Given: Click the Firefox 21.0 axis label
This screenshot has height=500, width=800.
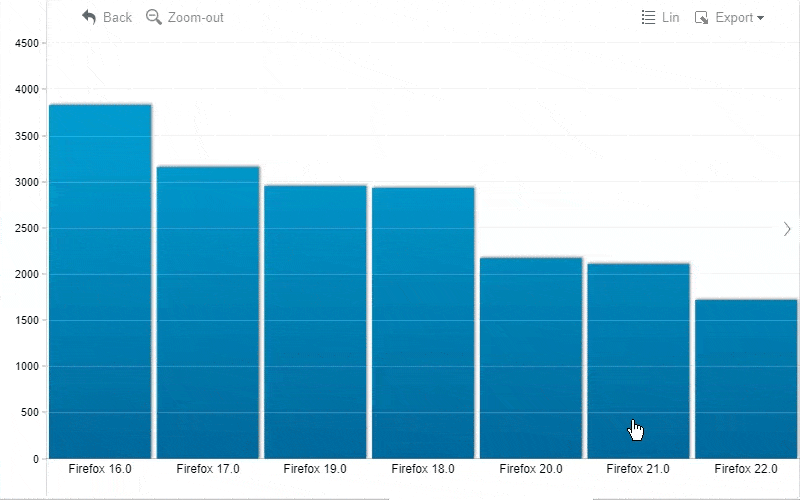Looking at the screenshot, I should (x=638, y=469).
